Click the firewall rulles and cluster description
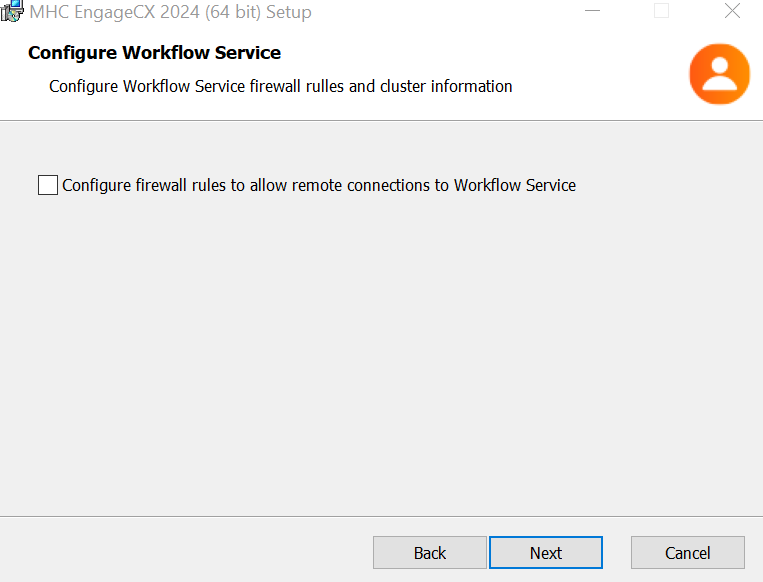The image size is (763, 582). (x=280, y=86)
